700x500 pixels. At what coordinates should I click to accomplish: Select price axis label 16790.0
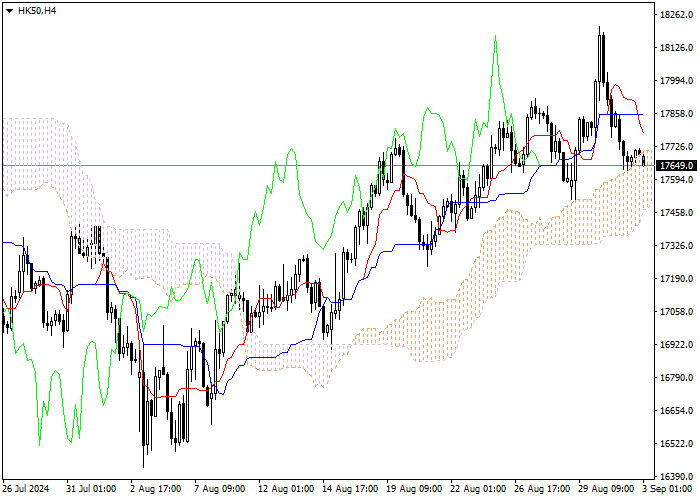pos(676,378)
